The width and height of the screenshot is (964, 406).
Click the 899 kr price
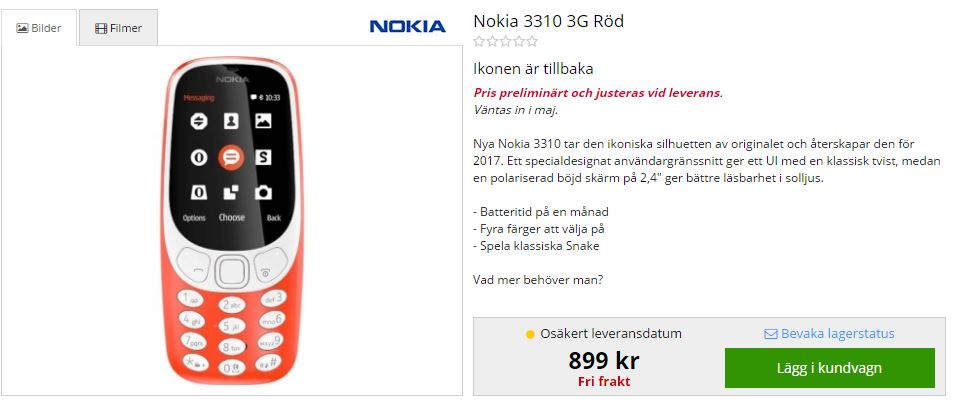pos(603,360)
